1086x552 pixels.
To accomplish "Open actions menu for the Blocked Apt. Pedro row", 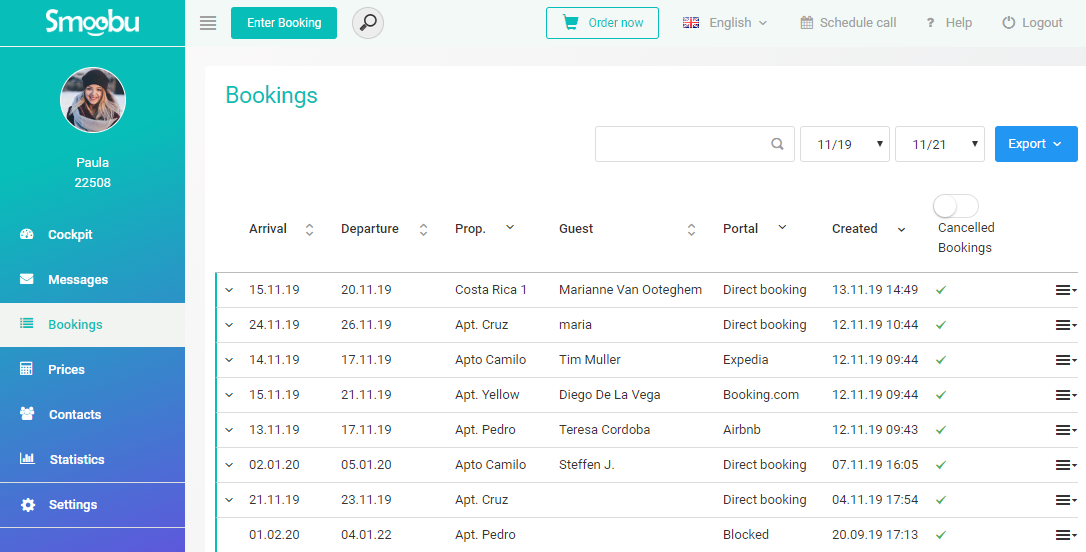I will (1065, 535).
